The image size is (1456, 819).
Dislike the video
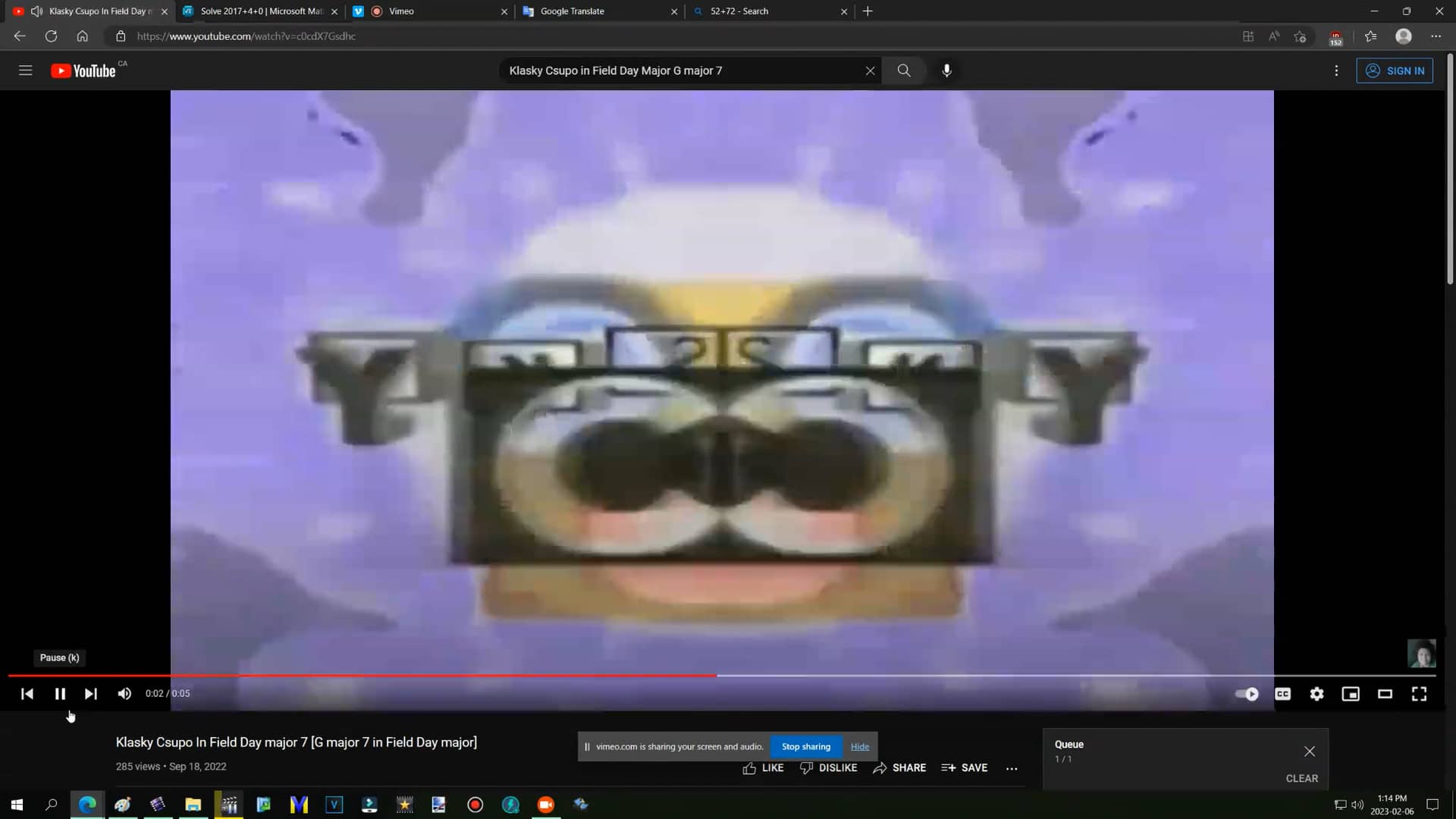(x=829, y=767)
